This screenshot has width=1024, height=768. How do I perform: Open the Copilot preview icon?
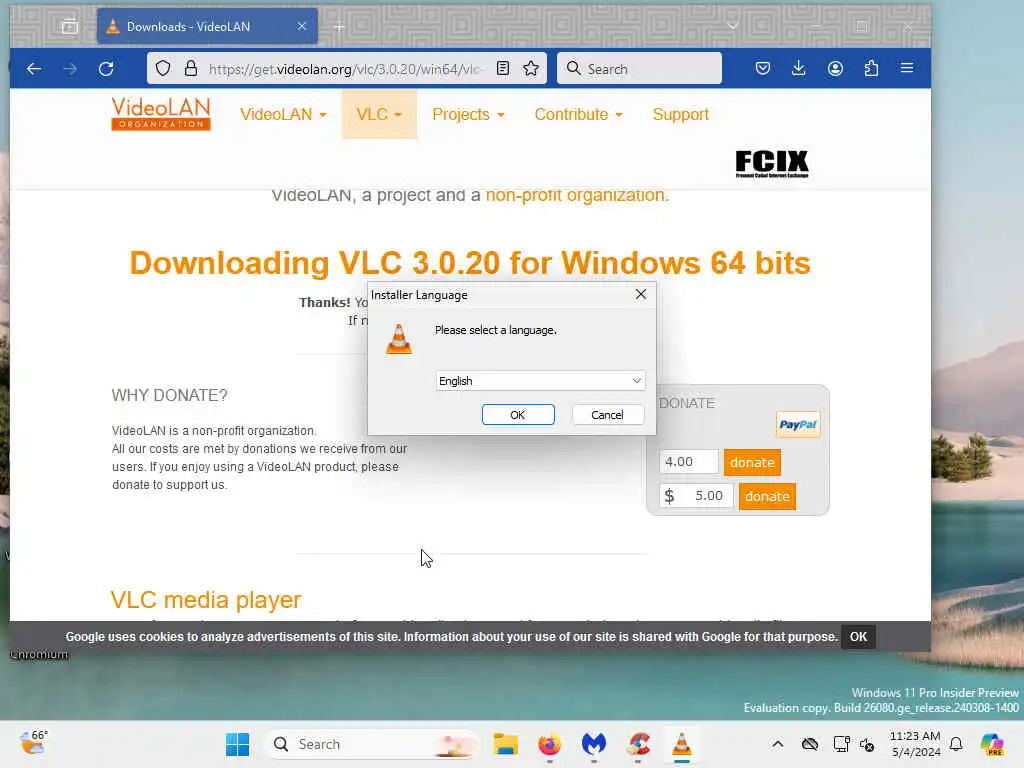(x=992, y=744)
